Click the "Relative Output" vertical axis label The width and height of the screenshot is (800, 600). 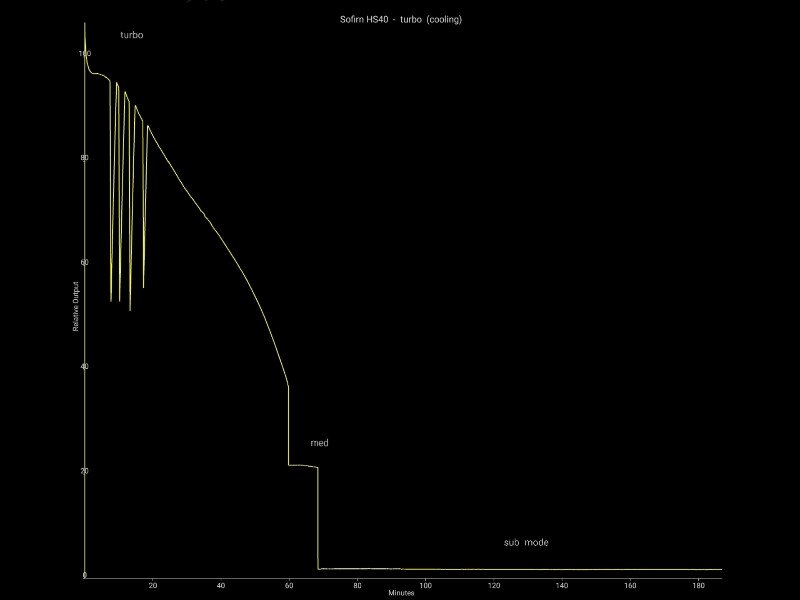click(x=76, y=306)
